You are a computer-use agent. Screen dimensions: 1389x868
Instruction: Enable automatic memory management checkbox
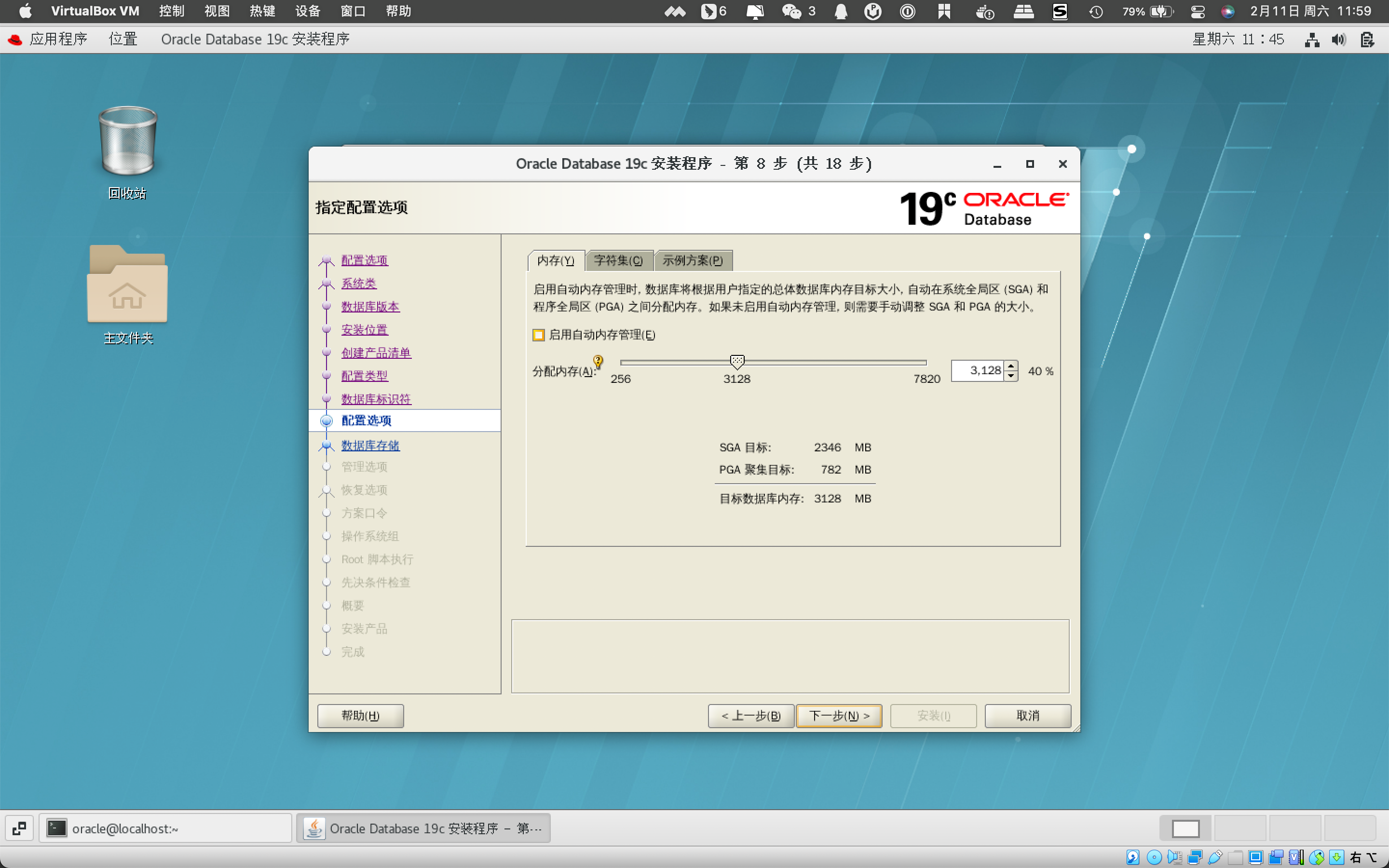point(538,335)
